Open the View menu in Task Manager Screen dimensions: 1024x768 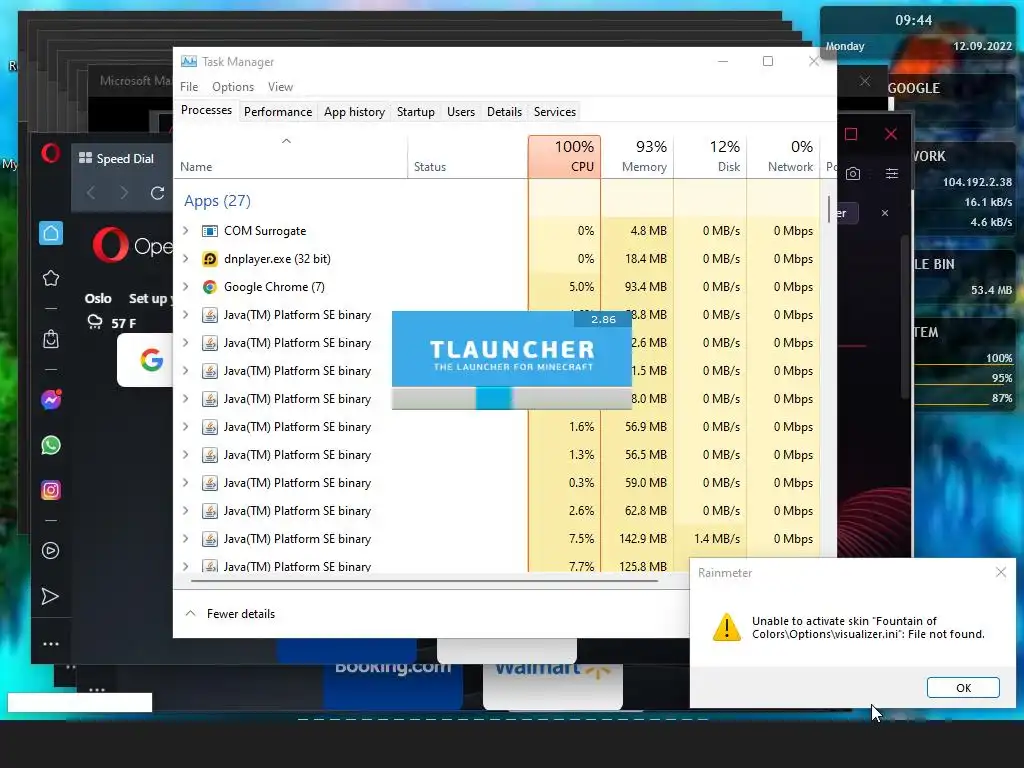[280, 87]
